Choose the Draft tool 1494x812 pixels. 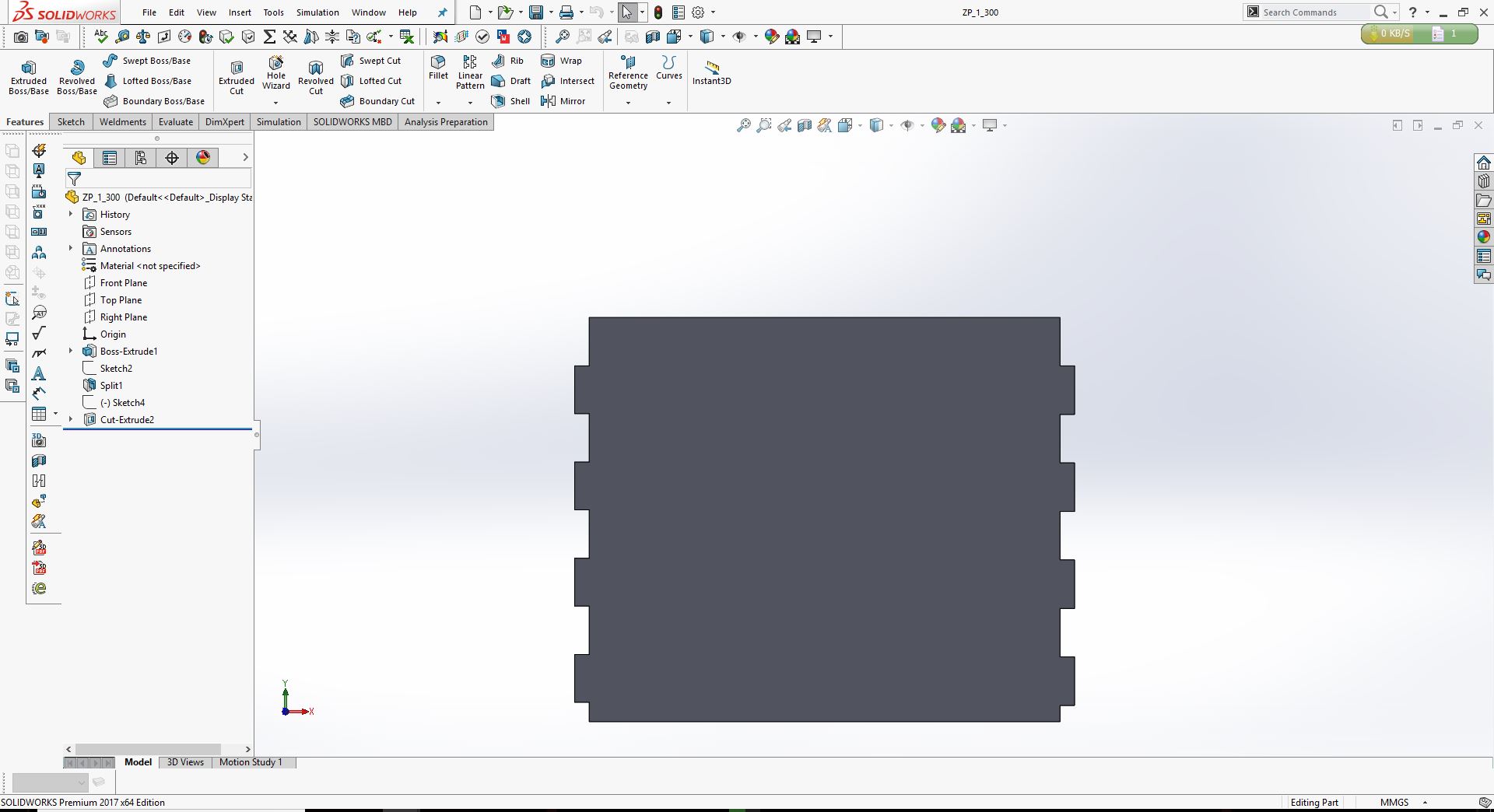tap(511, 81)
